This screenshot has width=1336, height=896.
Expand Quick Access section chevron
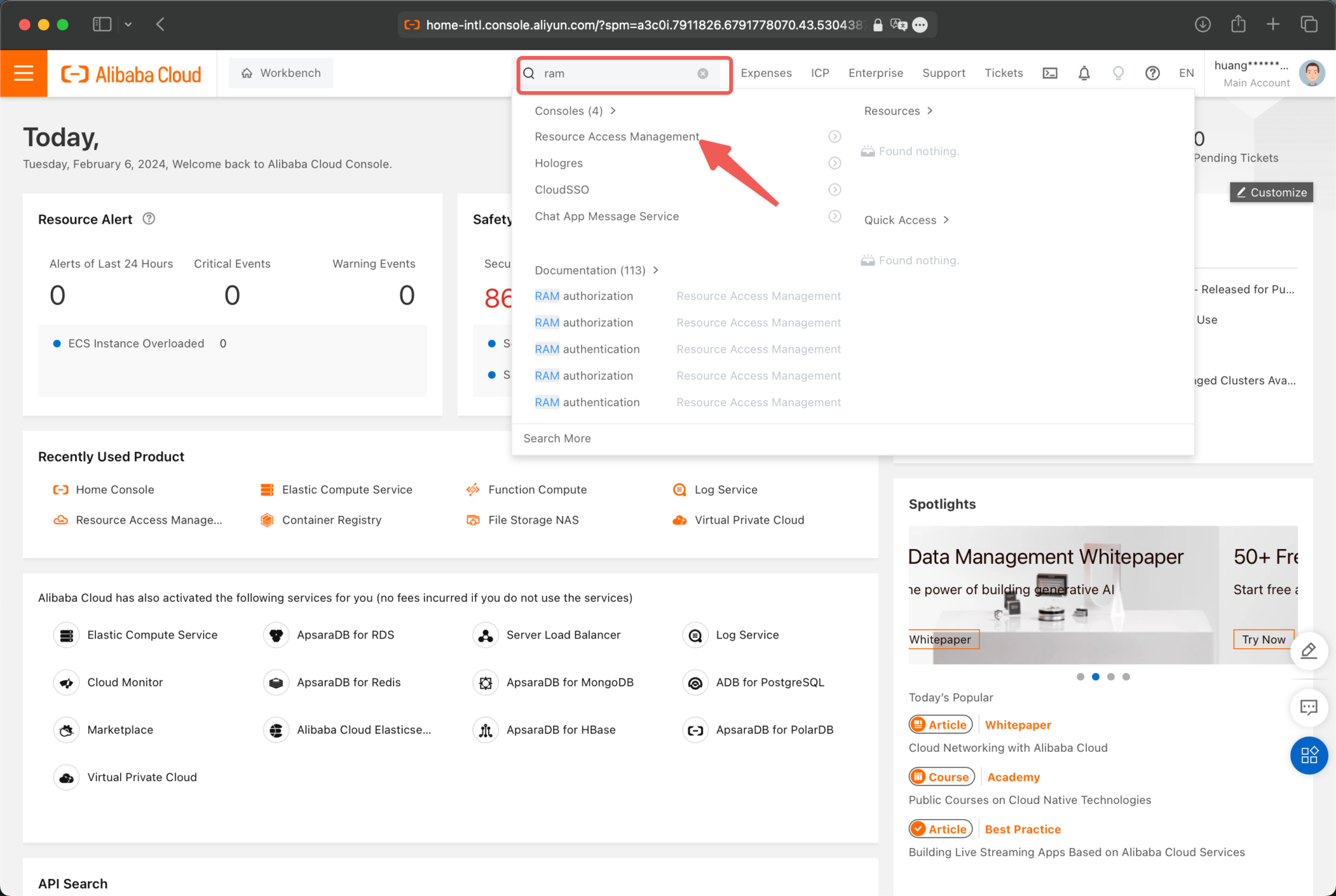pyautogui.click(x=946, y=220)
